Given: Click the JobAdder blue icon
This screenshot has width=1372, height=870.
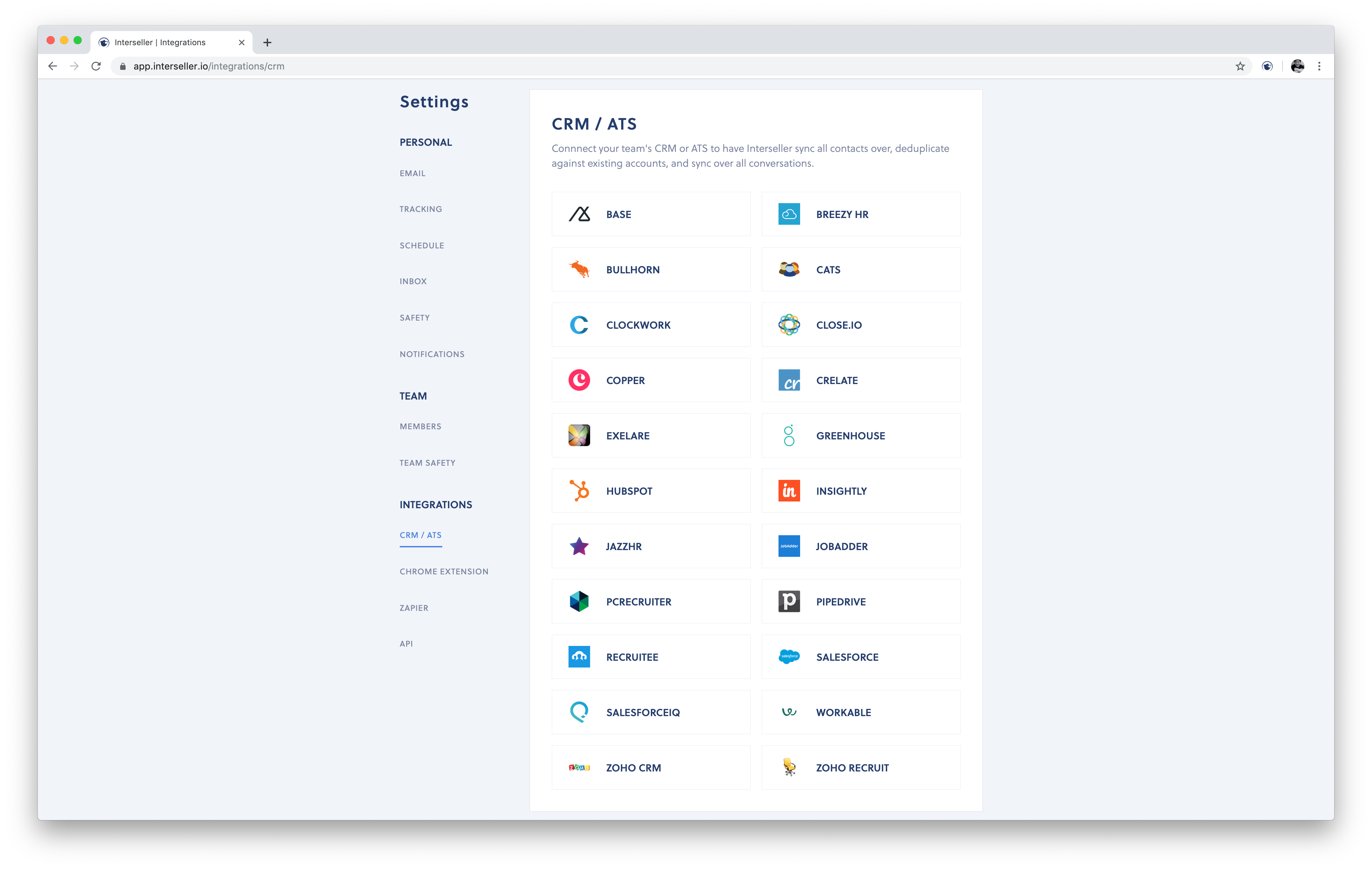Looking at the screenshot, I should pyautogui.click(x=789, y=546).
